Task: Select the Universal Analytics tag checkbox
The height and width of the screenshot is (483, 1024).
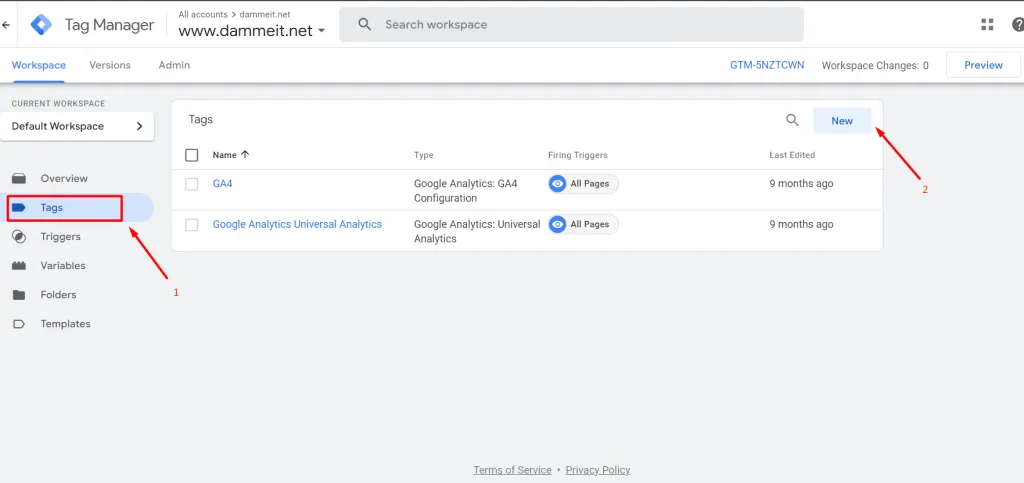Action: [191, 225]
